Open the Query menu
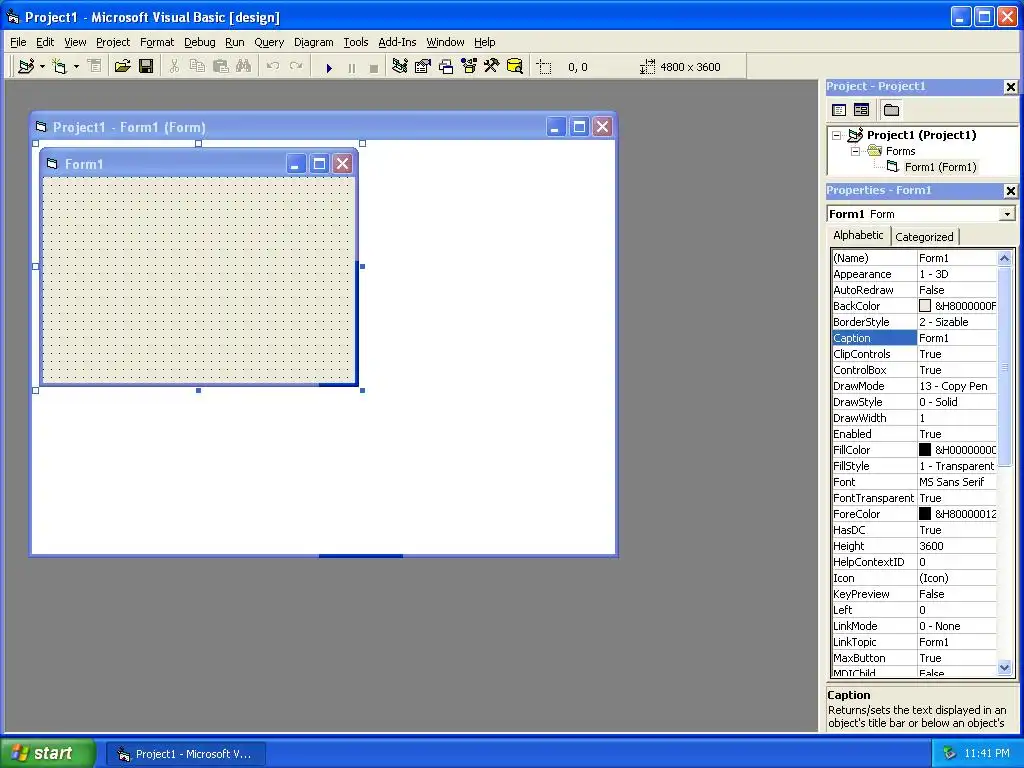Image resolution: width=1024 pixels, height=768 pixels. coord(269,42)
